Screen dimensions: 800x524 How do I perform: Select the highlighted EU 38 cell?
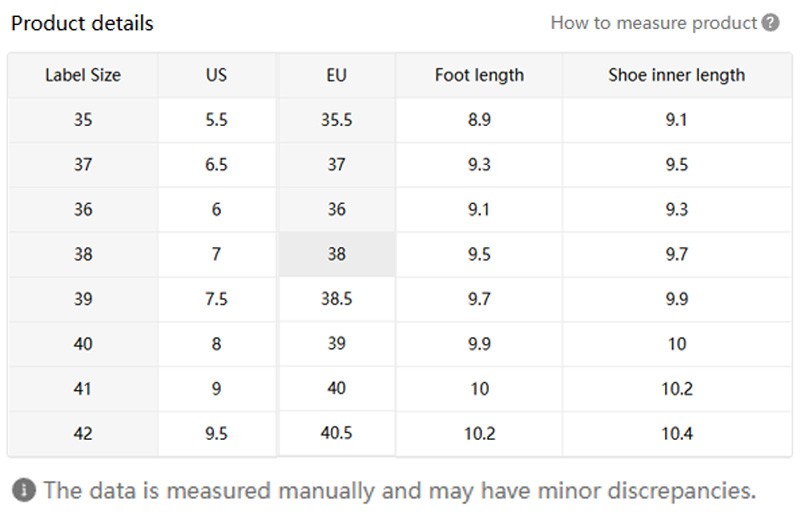pos(336,254)
